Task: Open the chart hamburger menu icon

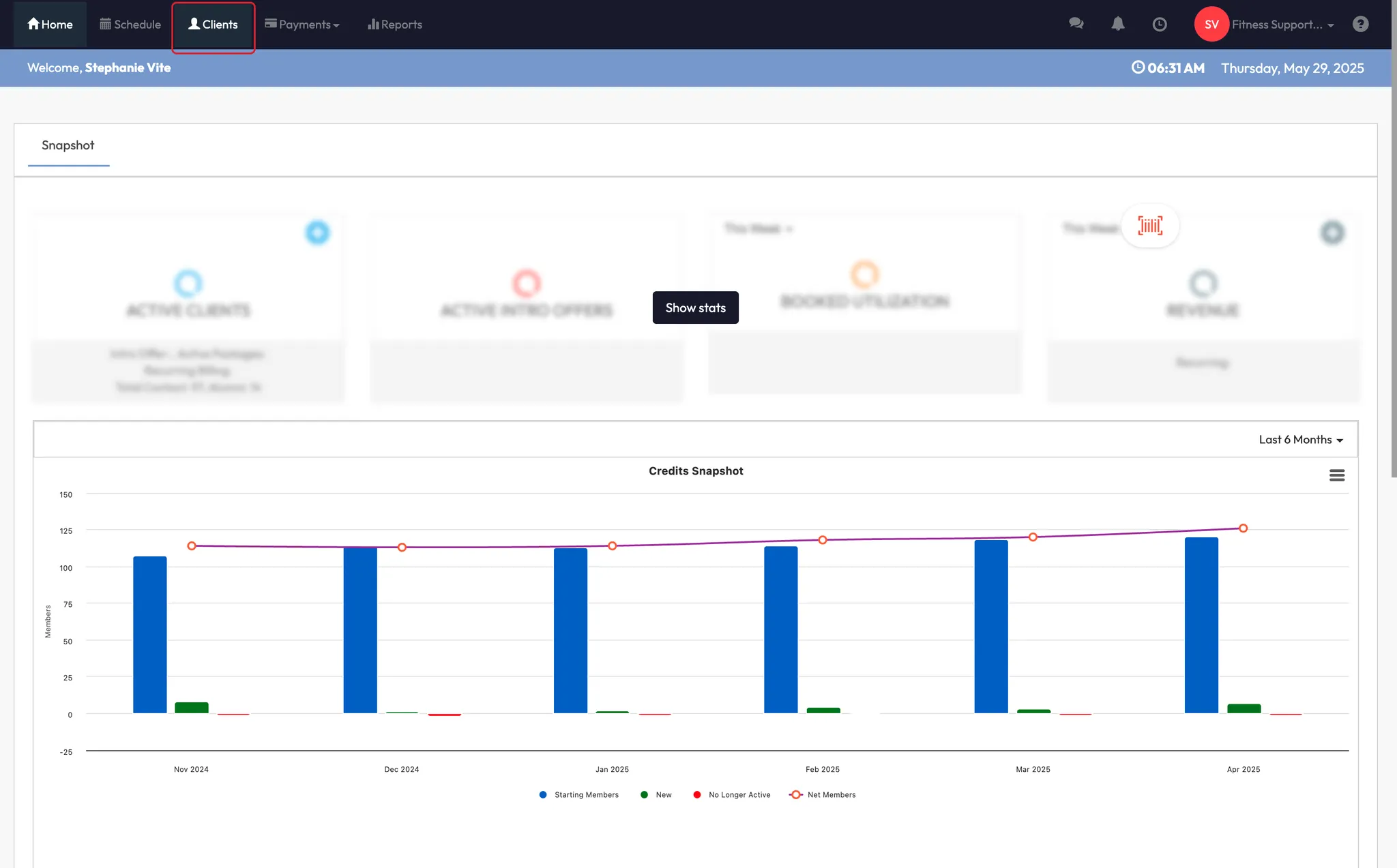Action: click(1336, 475)
